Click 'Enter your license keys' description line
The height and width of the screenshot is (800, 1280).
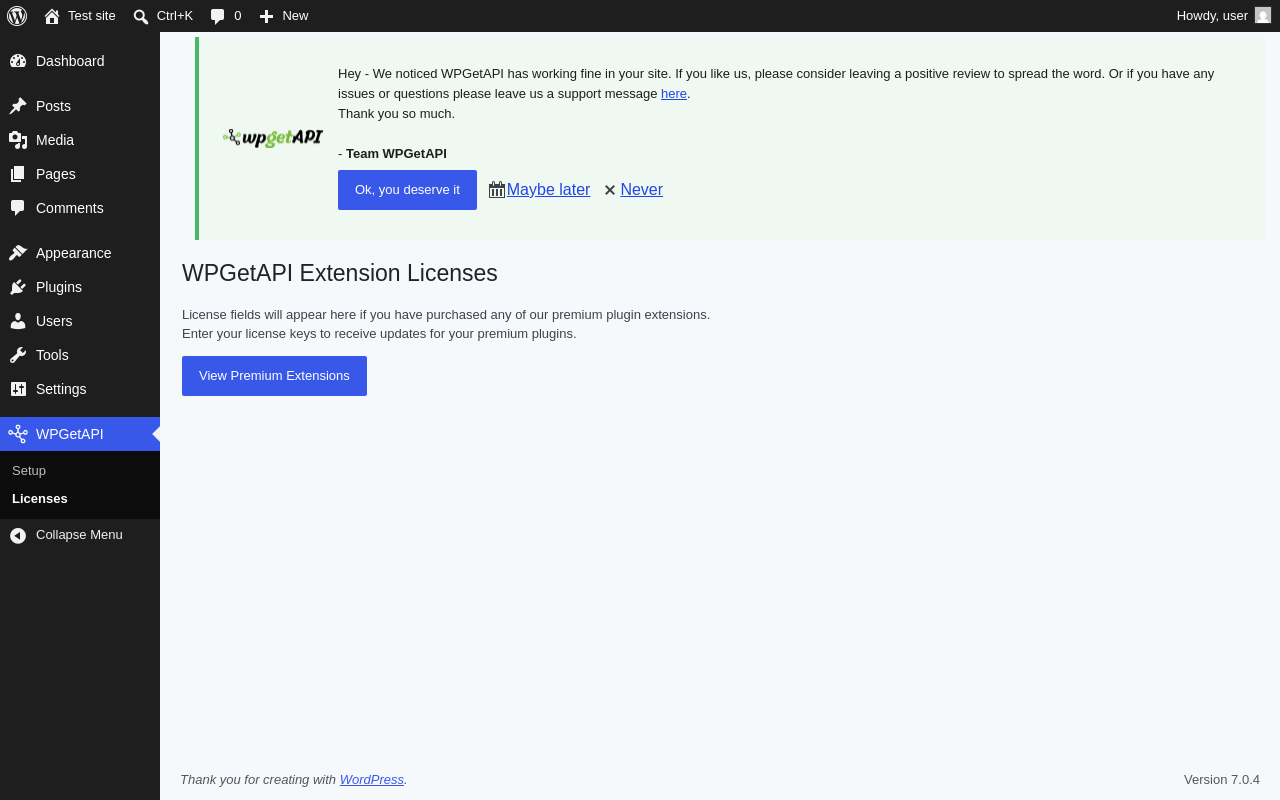pos(379,334)
